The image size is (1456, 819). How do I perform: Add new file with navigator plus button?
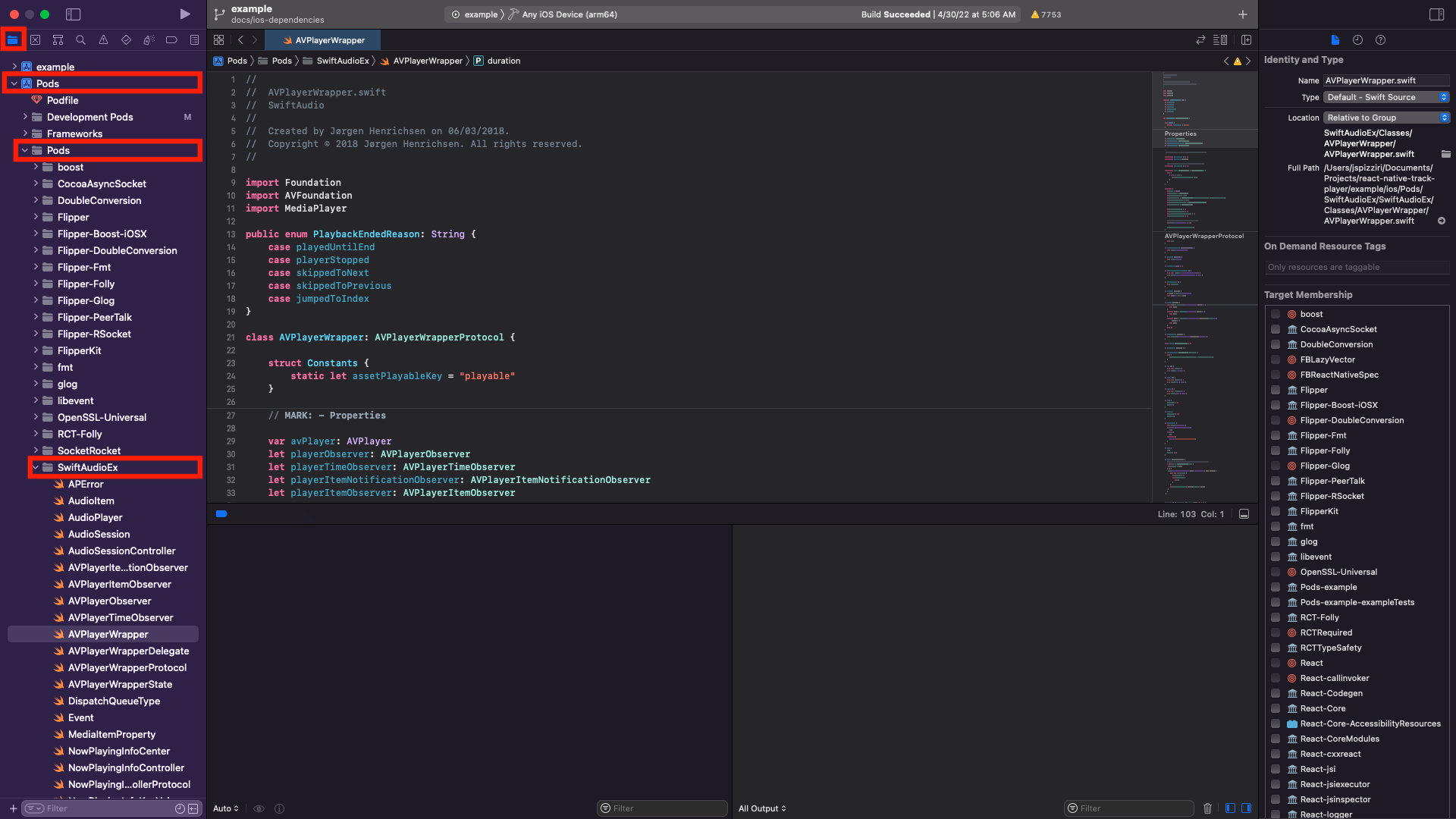(x=13, y=808)
